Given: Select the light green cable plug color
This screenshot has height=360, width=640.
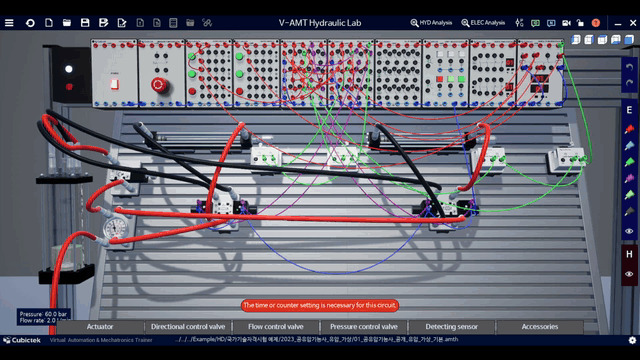Looking at the screenshot, I should 629,195.
